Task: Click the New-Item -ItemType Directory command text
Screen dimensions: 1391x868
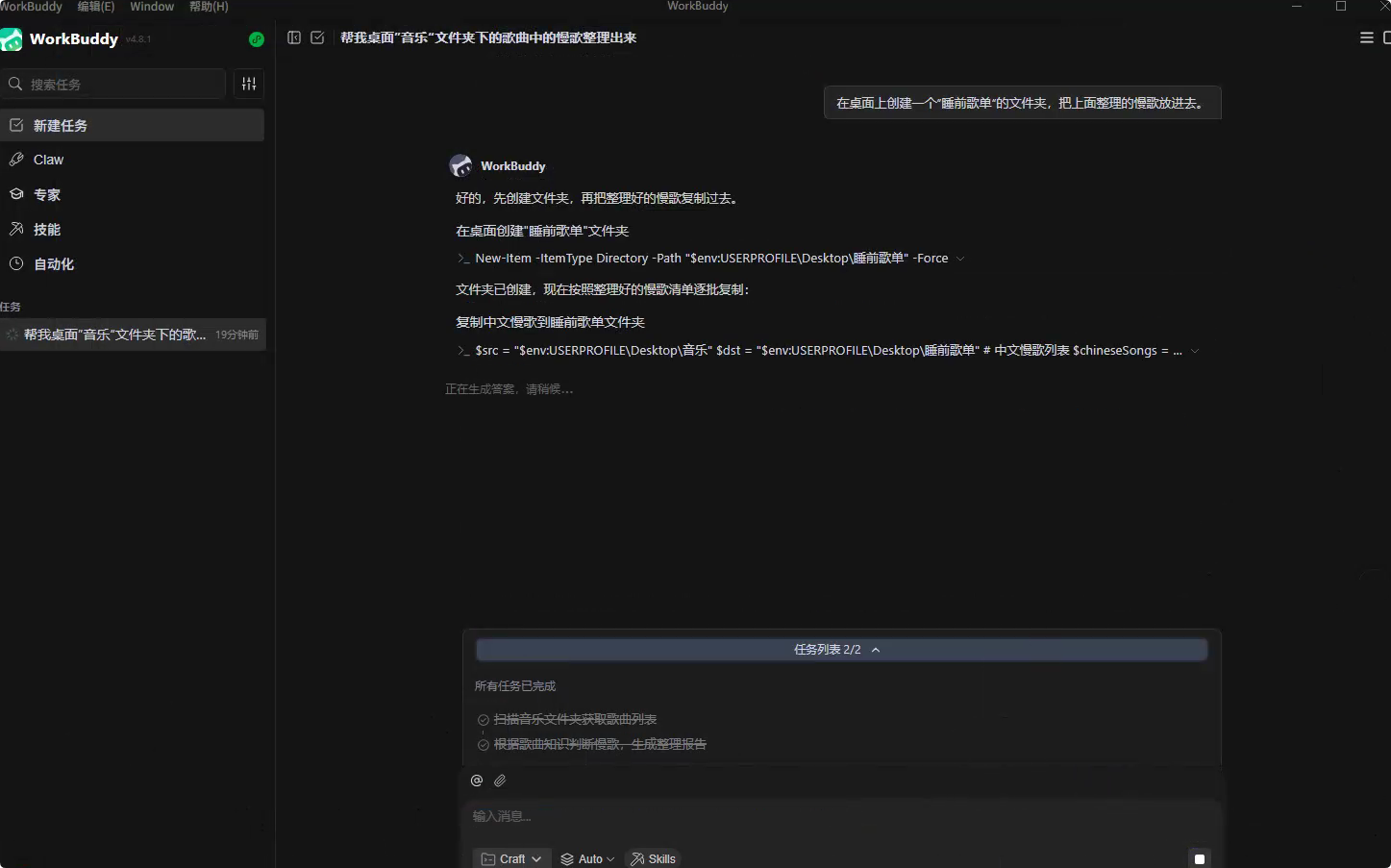Action: point(711,258)
